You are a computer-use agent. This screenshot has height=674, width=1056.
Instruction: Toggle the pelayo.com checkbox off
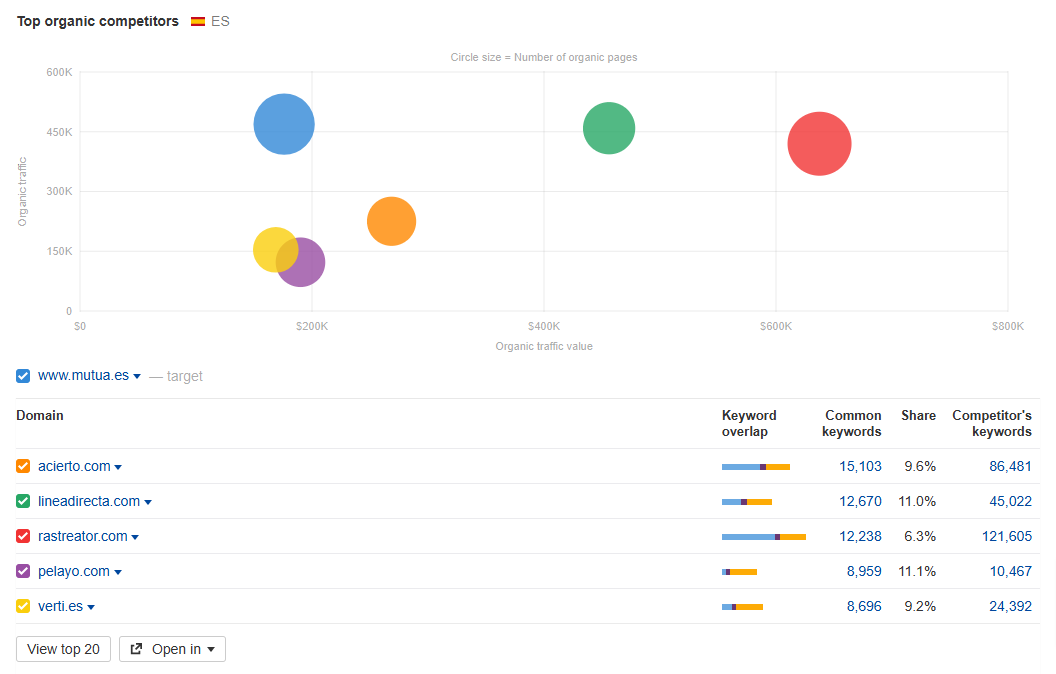22,571
